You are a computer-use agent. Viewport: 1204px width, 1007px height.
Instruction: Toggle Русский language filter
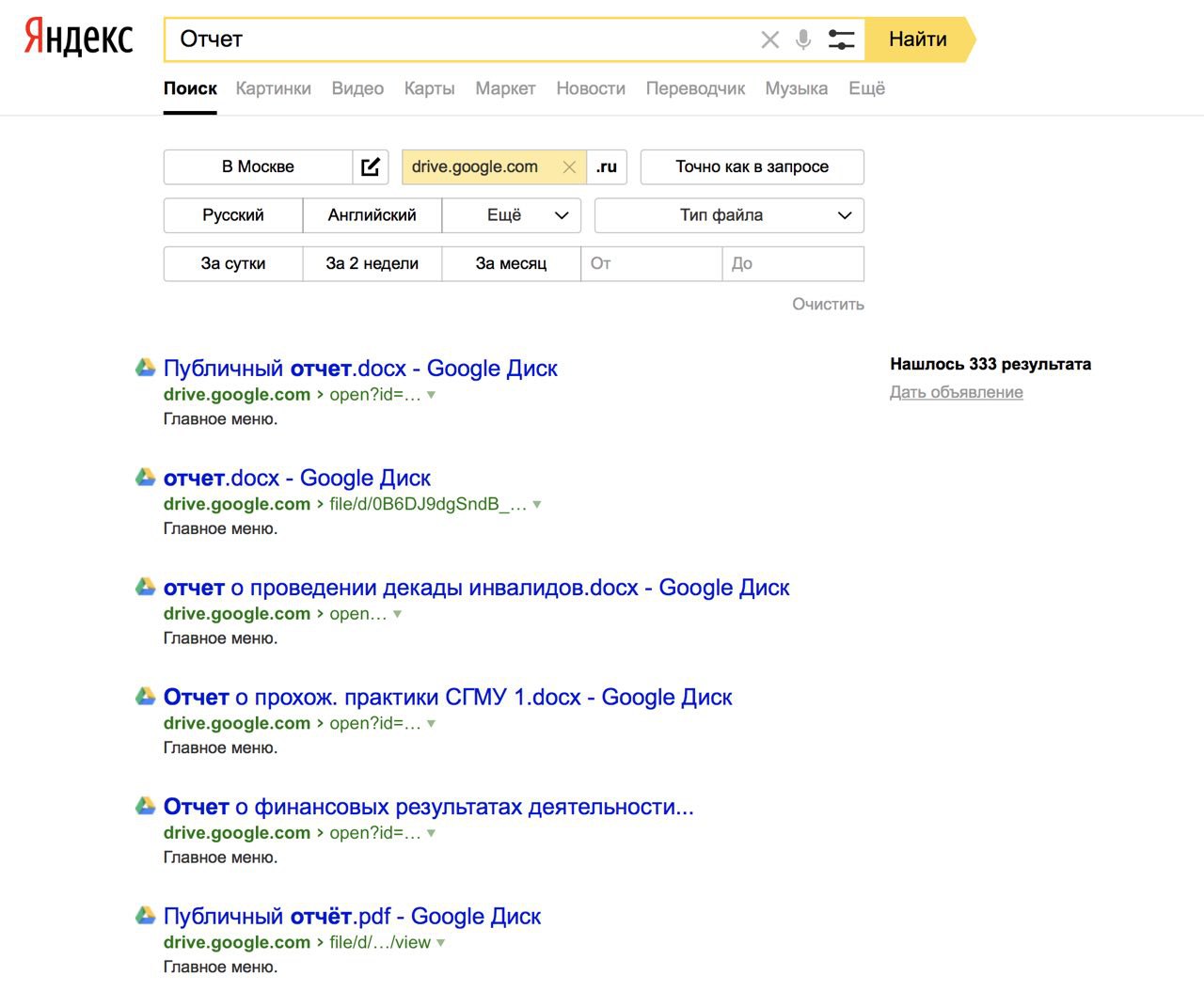(233, 215)
